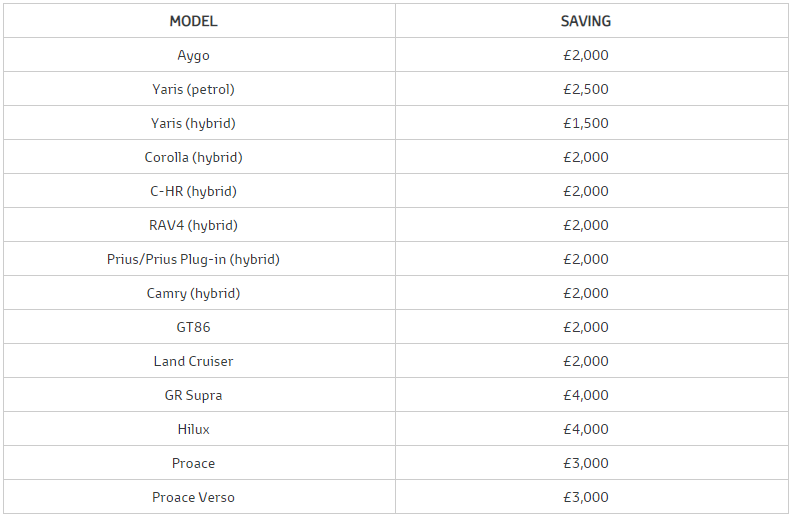Click the SAVING column header
Viewport: 794px width, 527px height.
coord(586,21)
